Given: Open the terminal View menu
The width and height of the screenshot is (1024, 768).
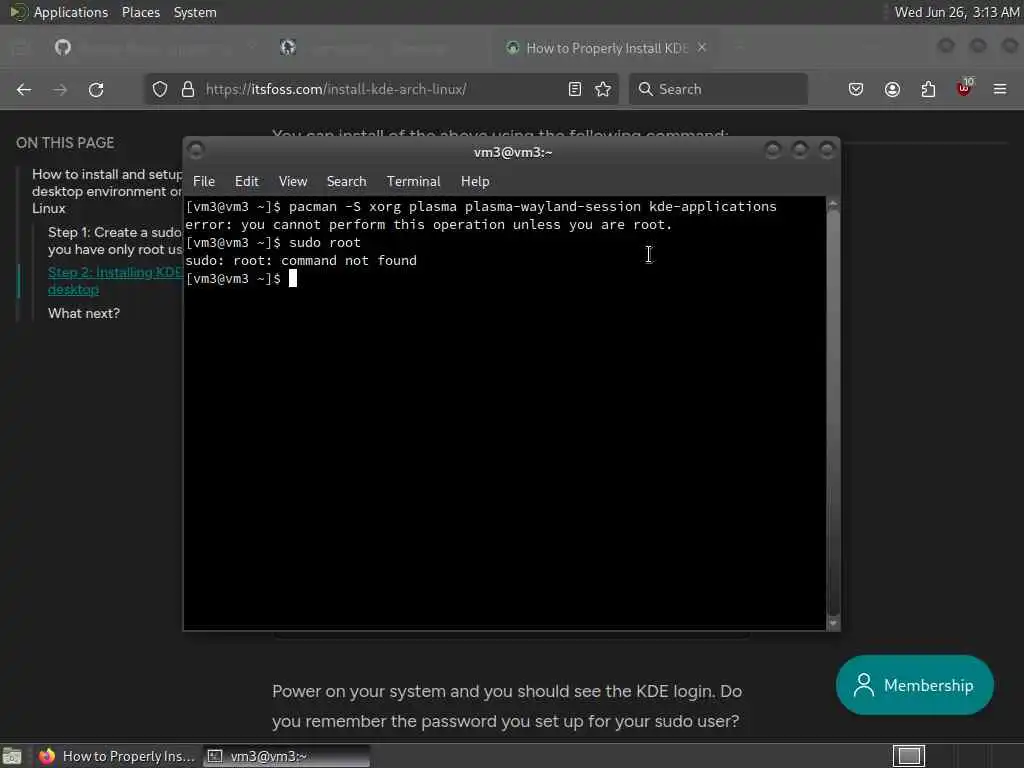Looking at the screenshot, I should [x=293, y=182].
